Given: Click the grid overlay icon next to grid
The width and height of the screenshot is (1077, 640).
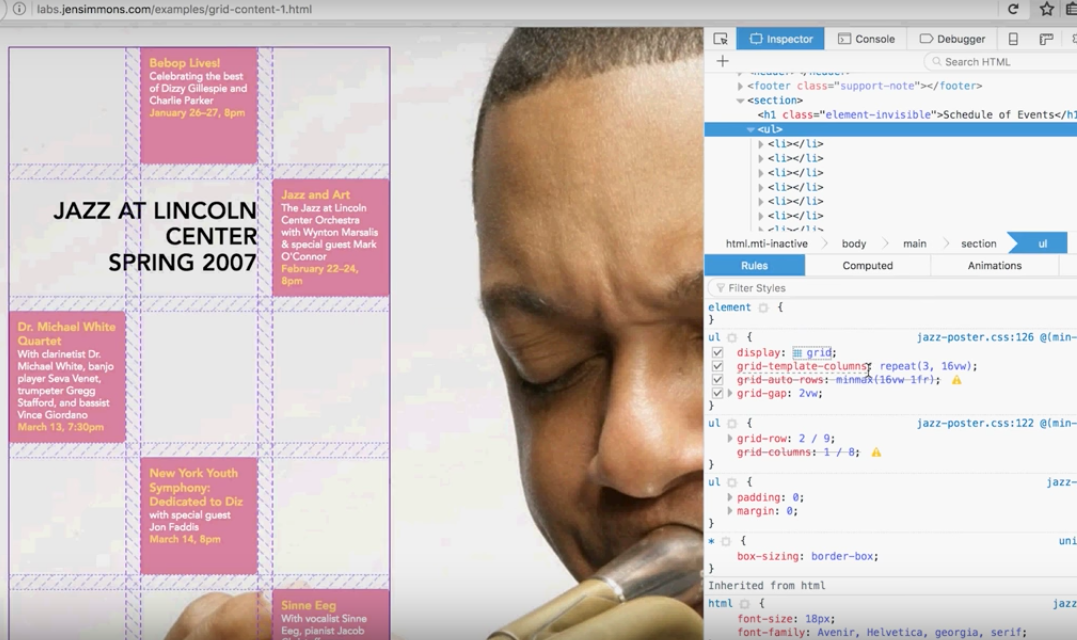Looking at the screenshot, I should click(797, 353).
